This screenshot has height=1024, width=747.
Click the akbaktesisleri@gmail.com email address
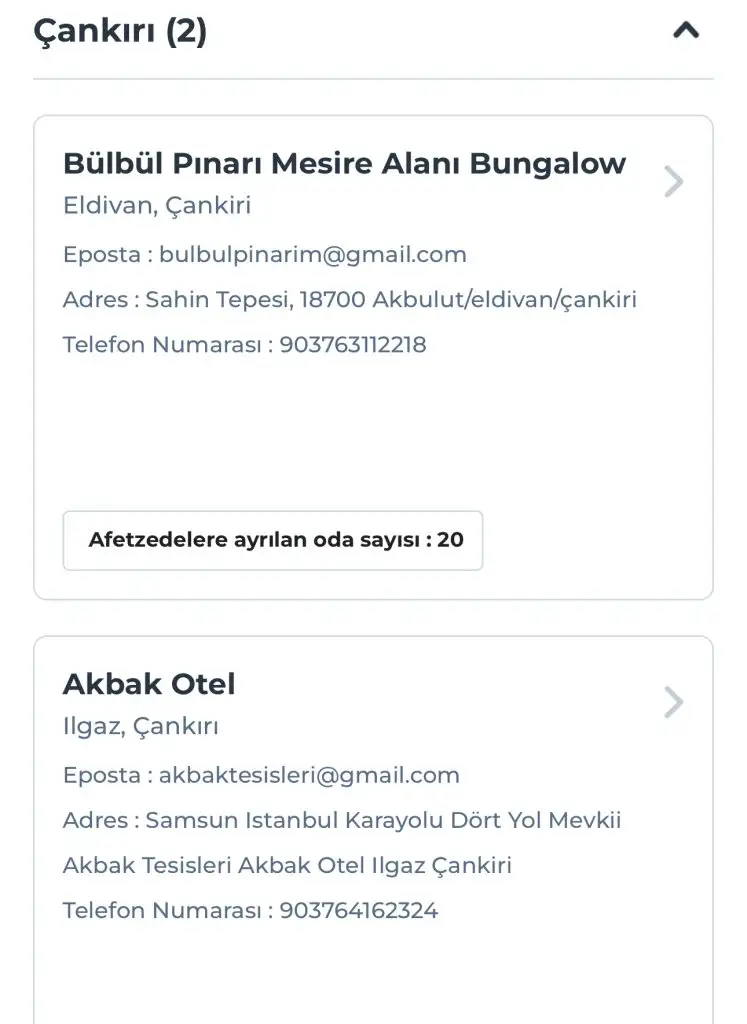click(x=309, y=775)
